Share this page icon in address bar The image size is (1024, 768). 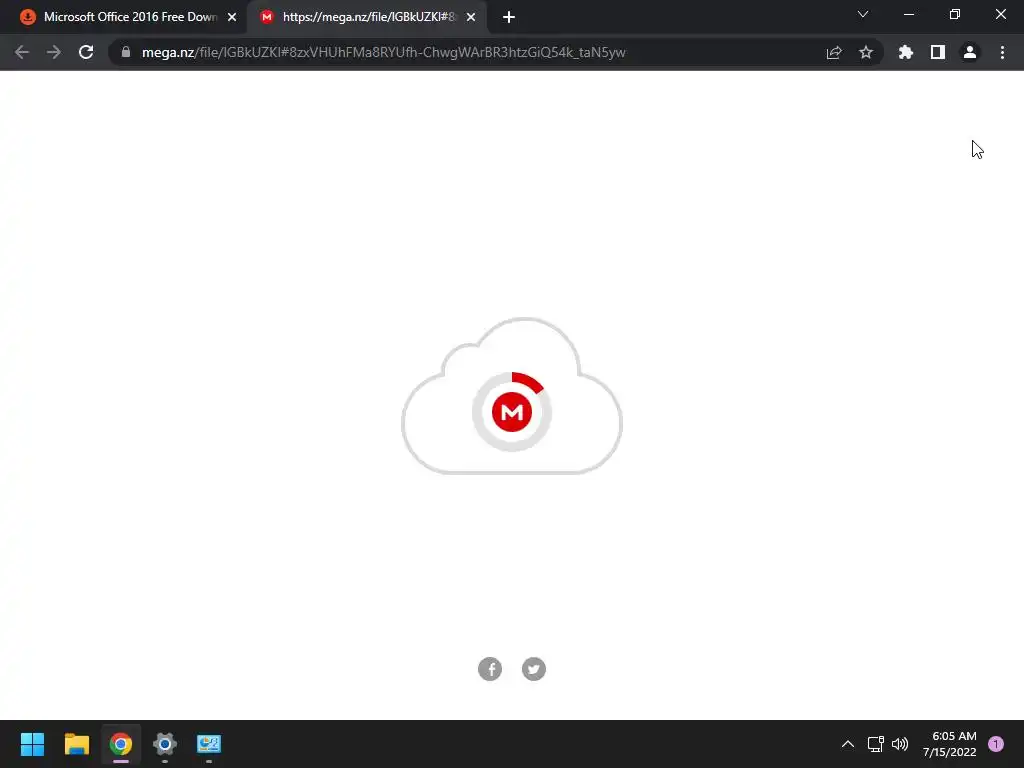[834, 52]
